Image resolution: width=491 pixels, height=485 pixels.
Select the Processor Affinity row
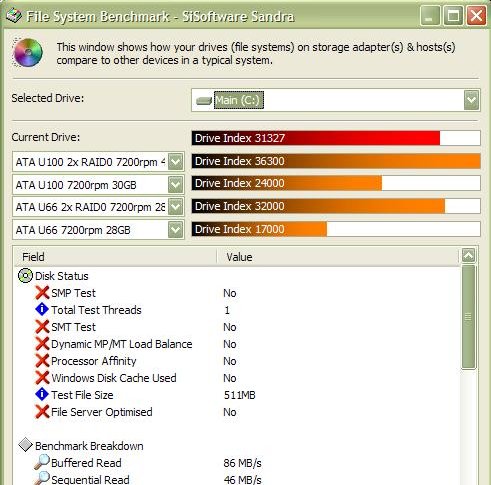click(x=237, y=361)
